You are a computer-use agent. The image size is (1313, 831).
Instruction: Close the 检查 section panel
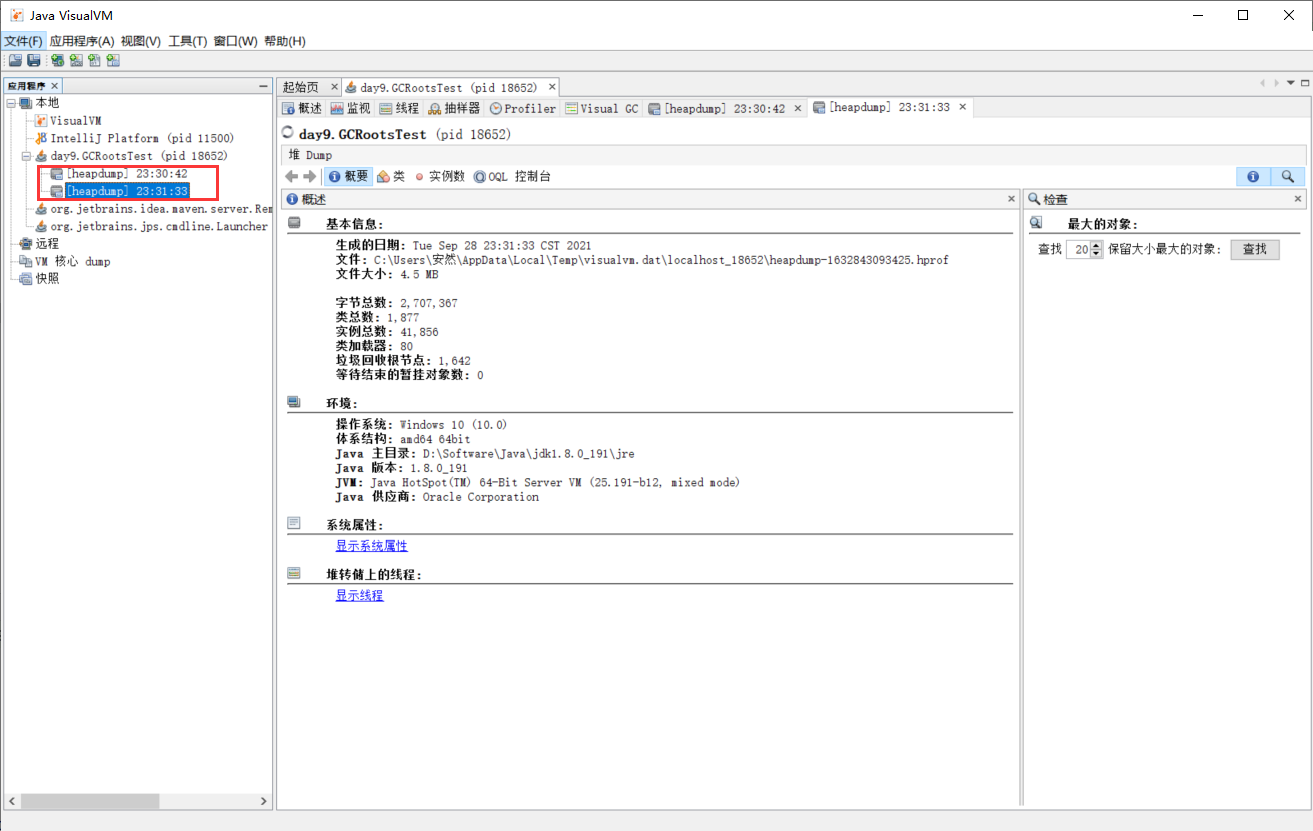coord(1298,200)
